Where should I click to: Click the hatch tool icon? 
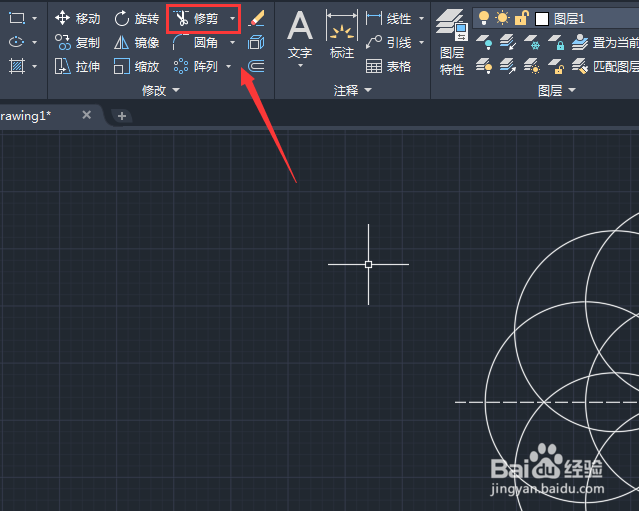[17, 66]
